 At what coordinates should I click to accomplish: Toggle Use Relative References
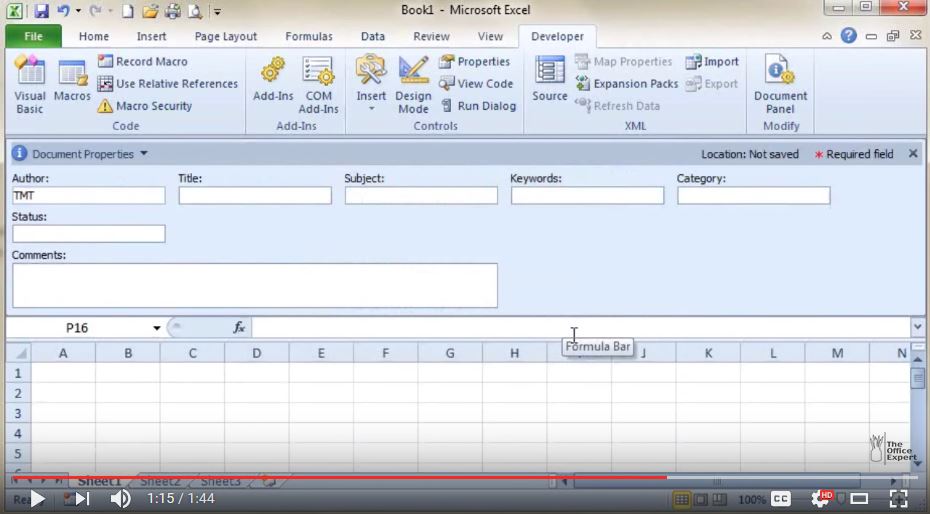[x=167, y=84]
